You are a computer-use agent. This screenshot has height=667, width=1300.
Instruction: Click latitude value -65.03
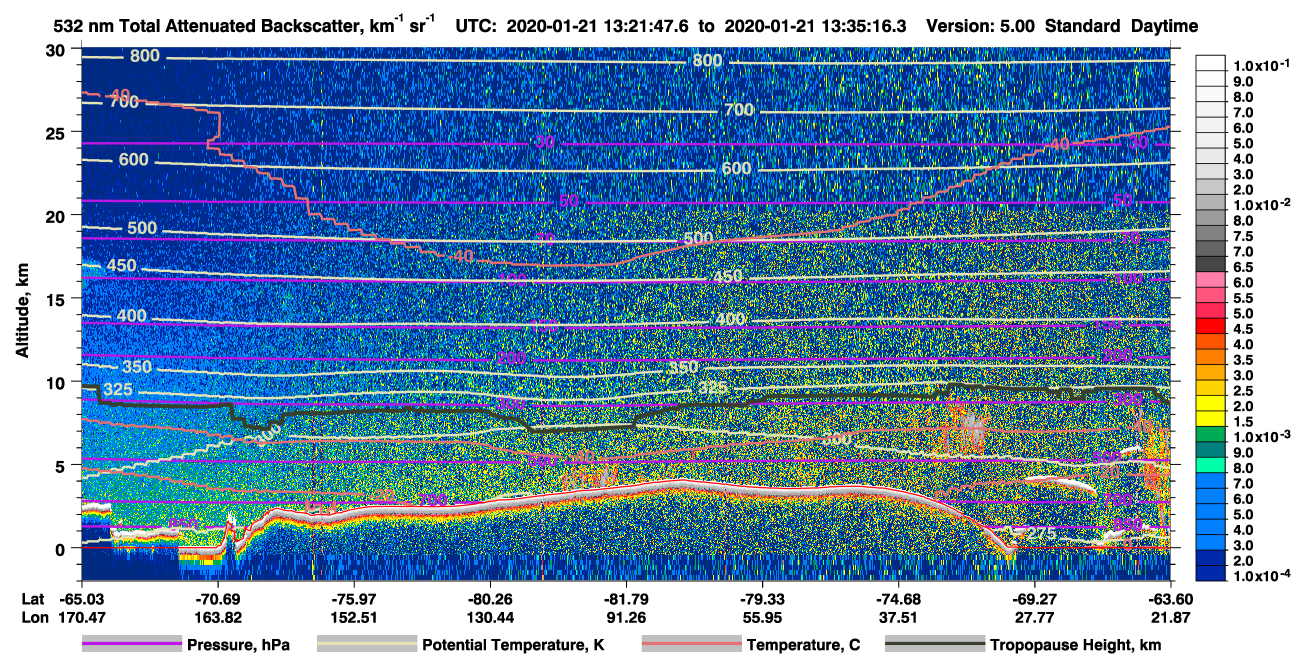click(x=80, y=599)
